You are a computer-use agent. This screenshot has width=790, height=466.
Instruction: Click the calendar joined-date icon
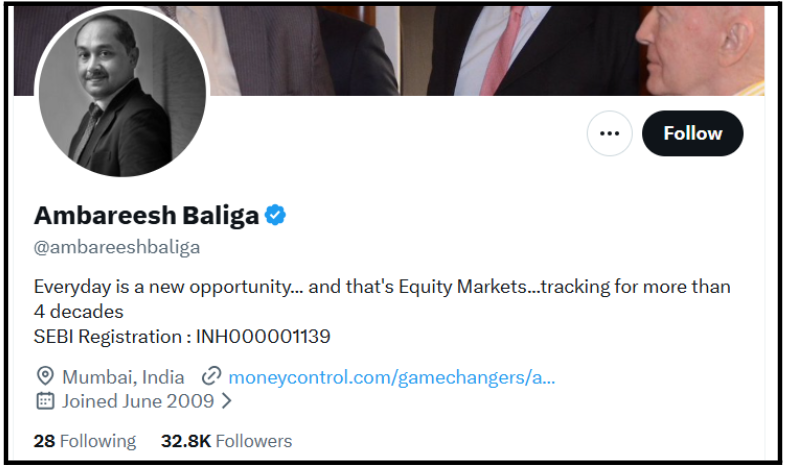pyautogui.click(x=45, y=402)
